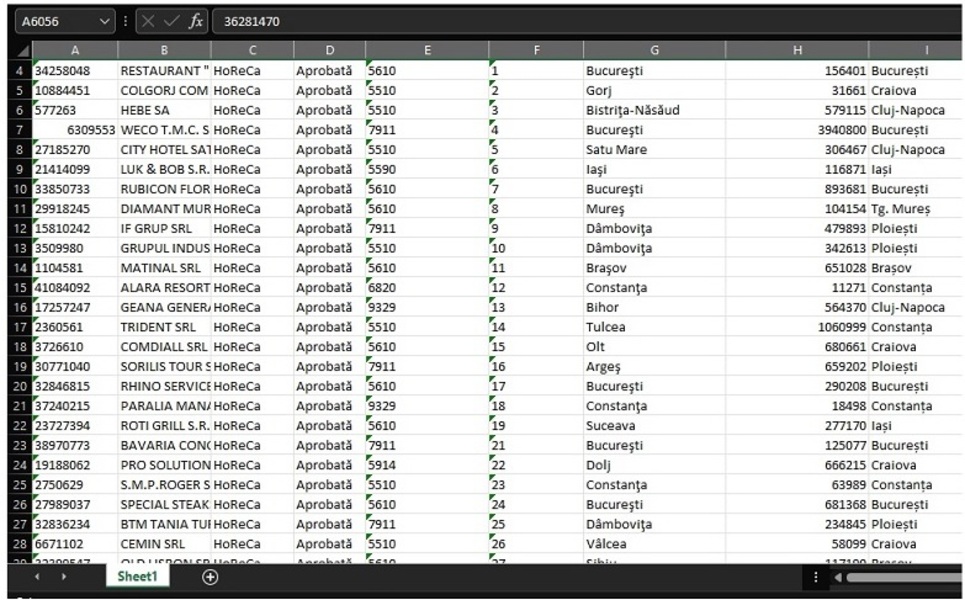Click the formula bar showing 36281470

[x=580, y=21]
